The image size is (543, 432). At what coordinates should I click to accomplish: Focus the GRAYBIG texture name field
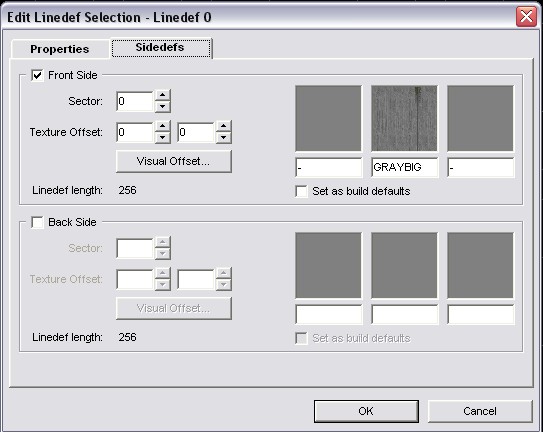click(x=404, y=167)
